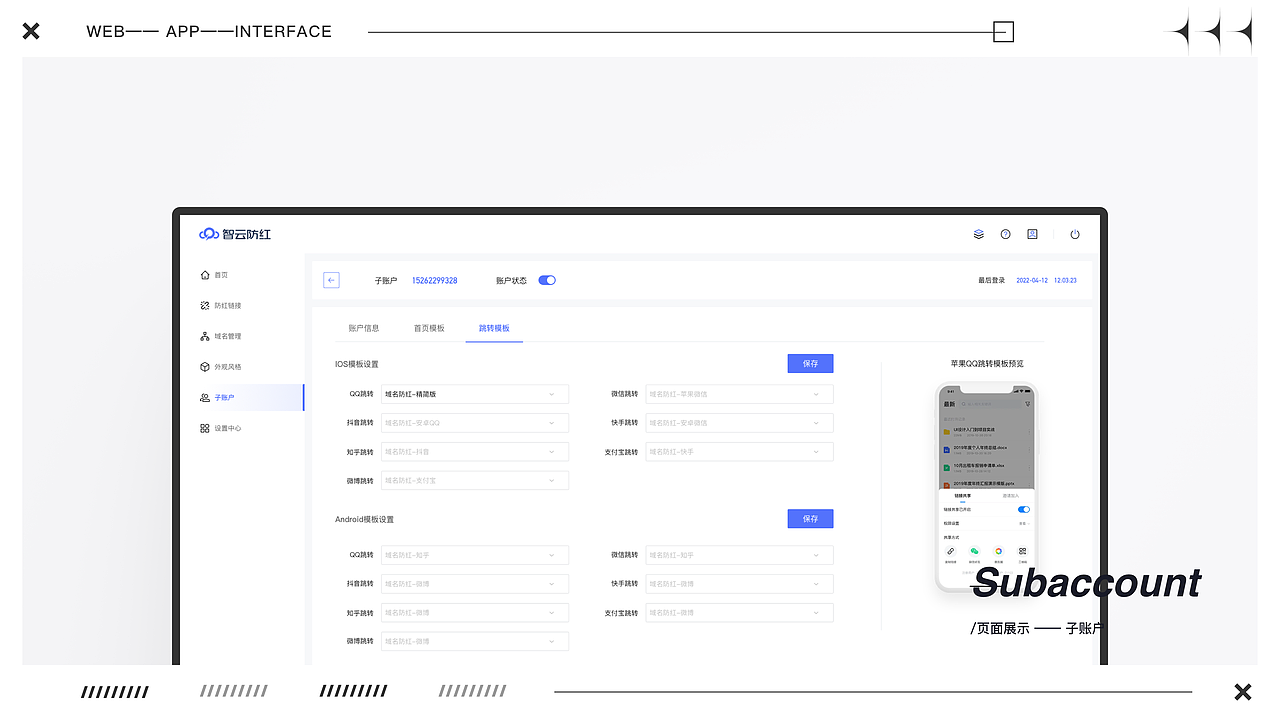Open IOS 知乎跳转 dropdown
Viewport: 1280px width, 720px height.
(475, 452)
